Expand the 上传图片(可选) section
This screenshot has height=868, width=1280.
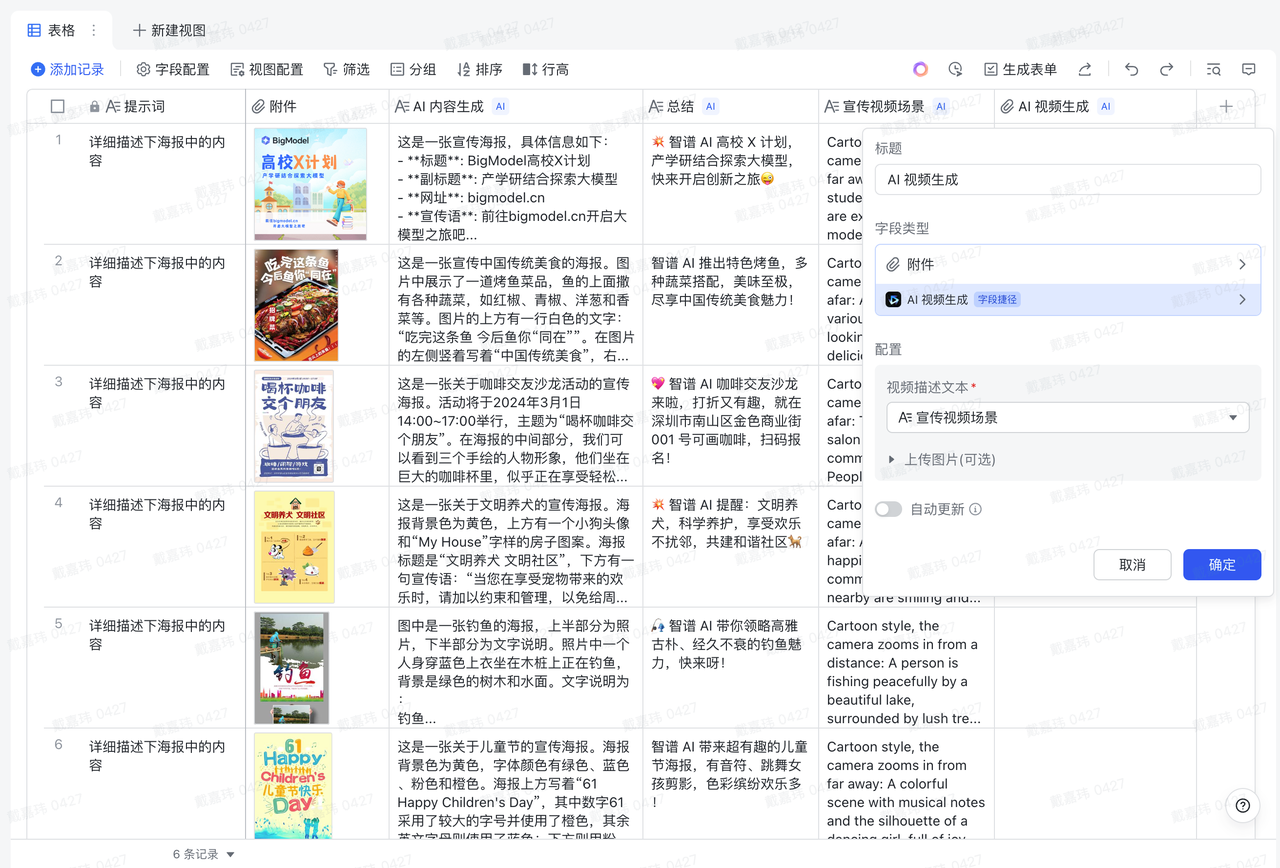(x=941, y=459)
